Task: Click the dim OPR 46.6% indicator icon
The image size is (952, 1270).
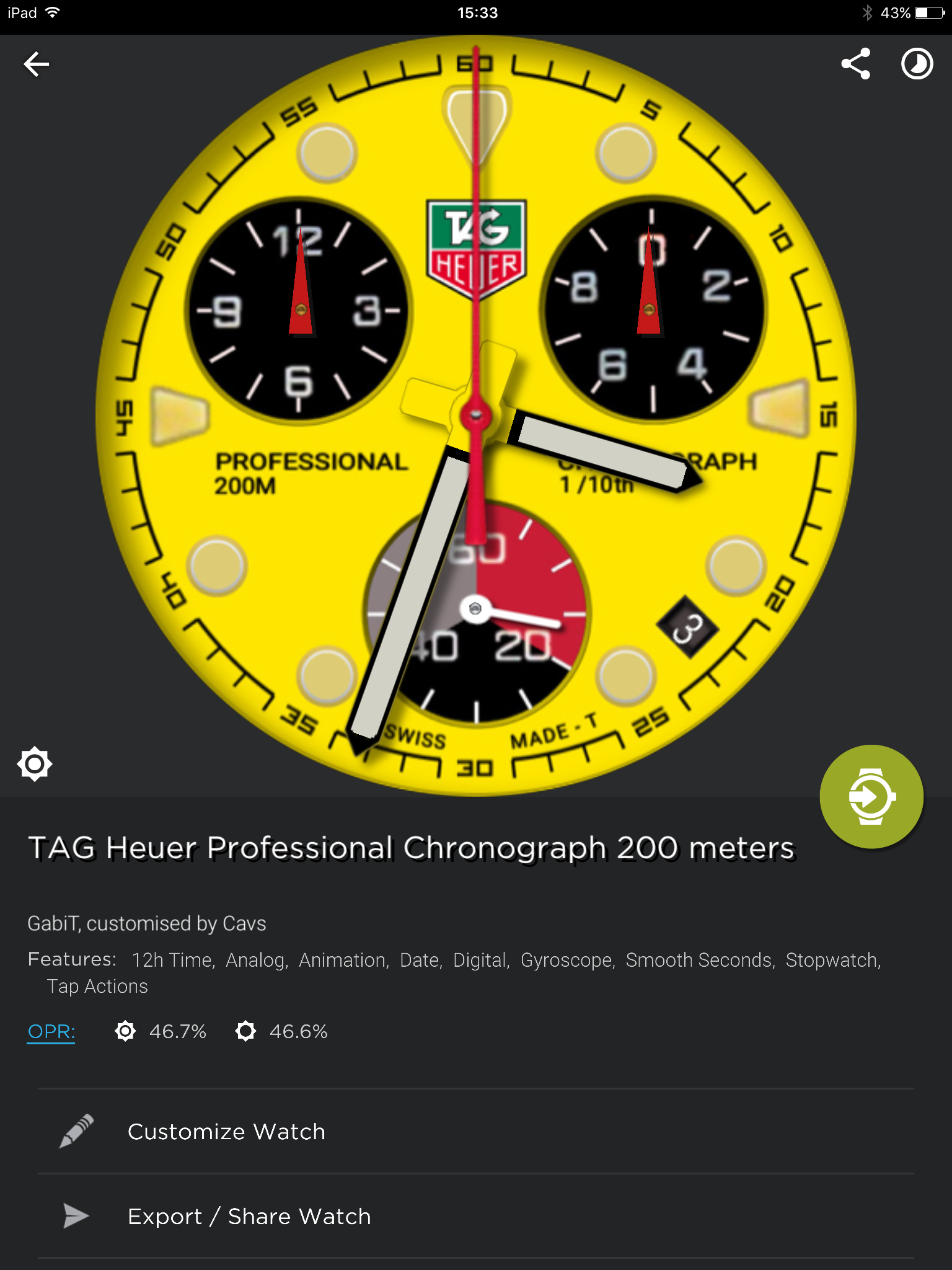Action: (x=245, y=1031)
